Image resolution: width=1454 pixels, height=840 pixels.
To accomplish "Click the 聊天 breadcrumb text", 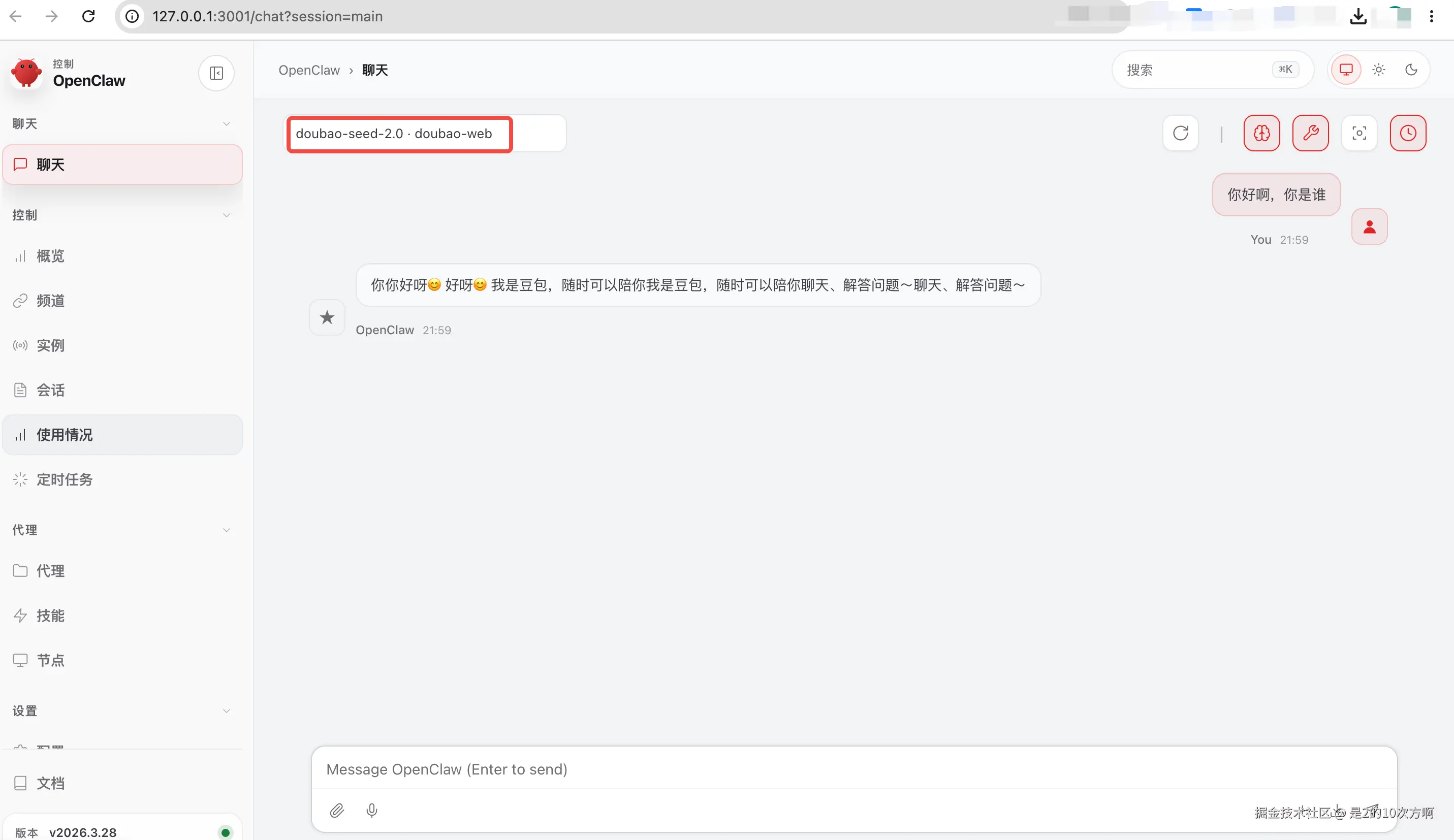I will tap(375, 71).
